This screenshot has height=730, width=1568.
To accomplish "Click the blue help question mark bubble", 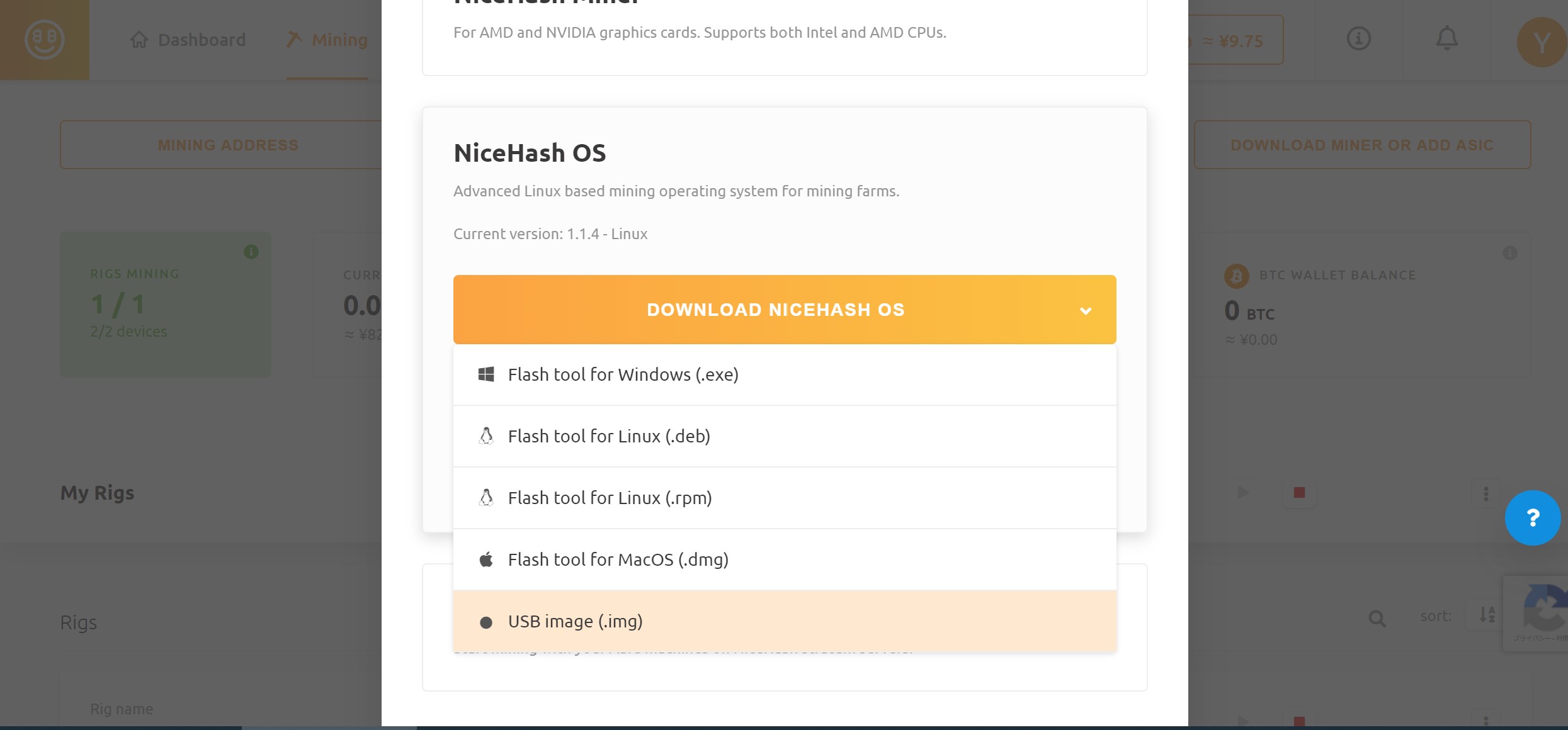I will point(1533,517).
